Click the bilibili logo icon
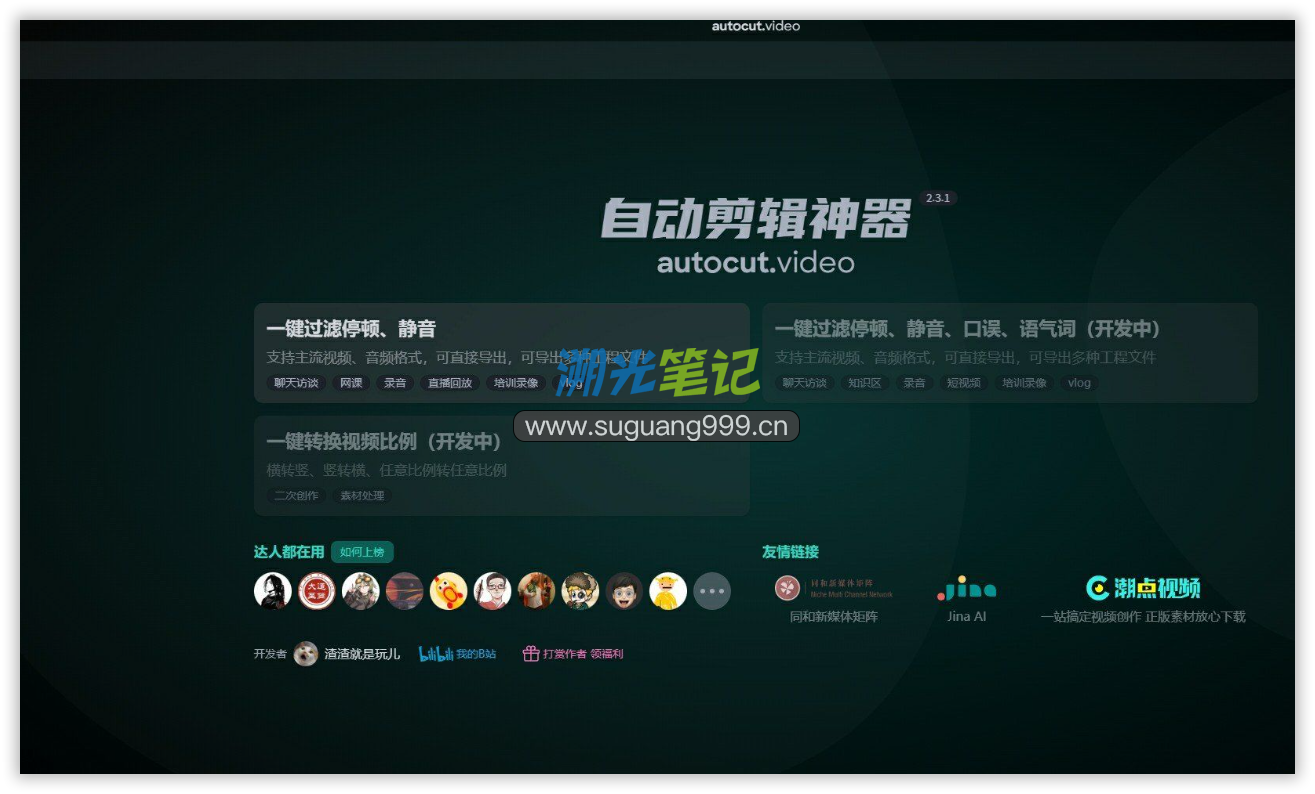The image size is (1315, 794). click(x=436, y=654)
